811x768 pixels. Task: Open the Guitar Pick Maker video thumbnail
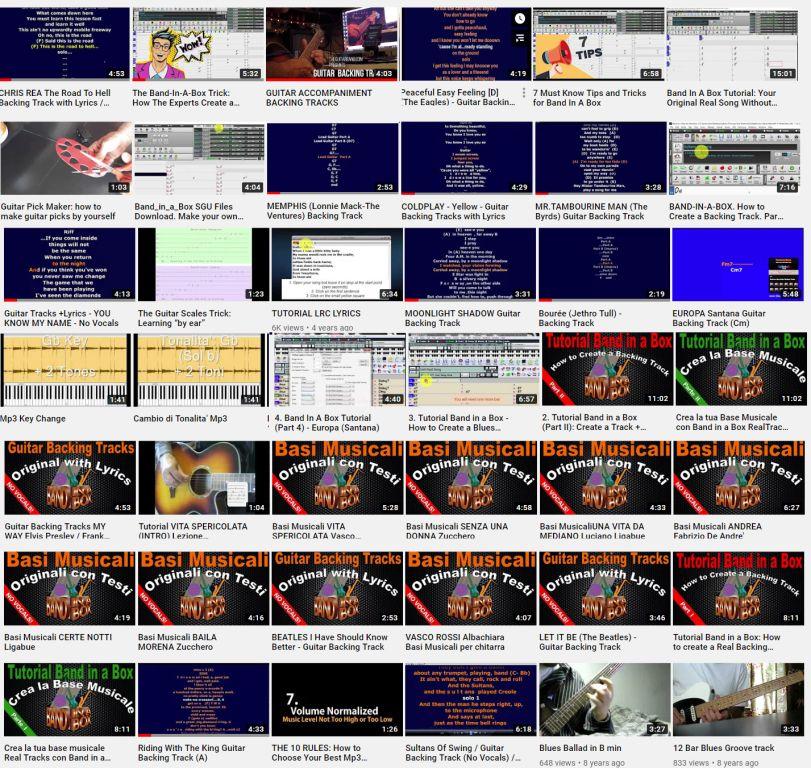pyautogui.click(x=66, y=158)
